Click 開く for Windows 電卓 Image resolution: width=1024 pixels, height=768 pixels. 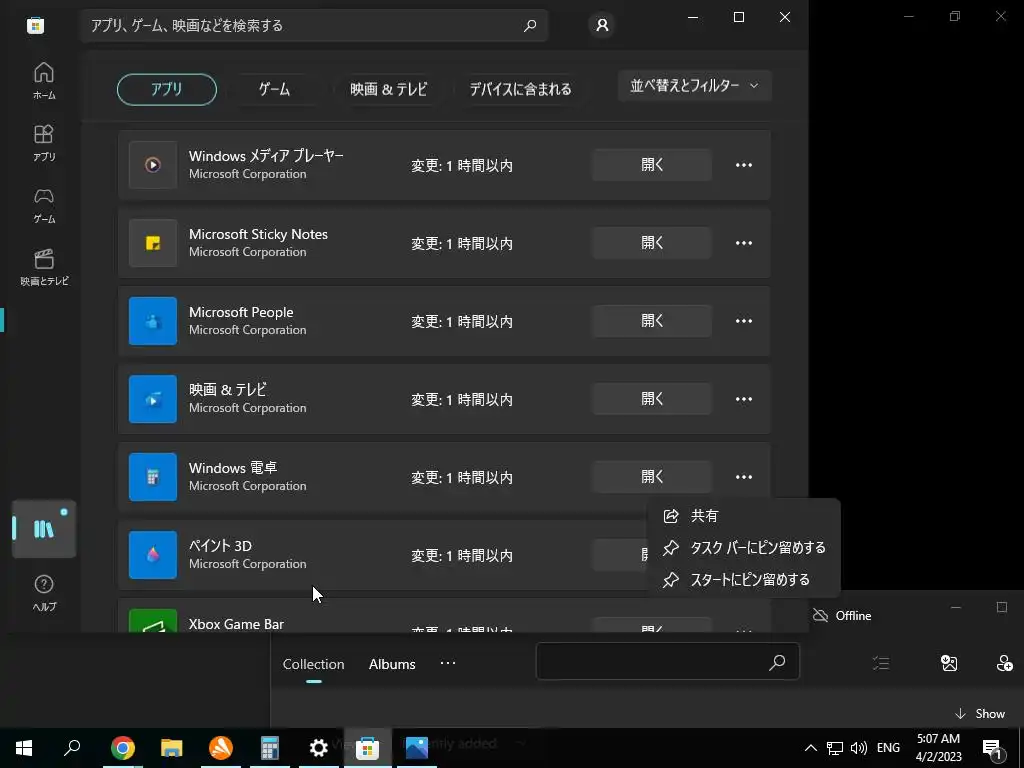pyautogui.click(x=652, y=477)
